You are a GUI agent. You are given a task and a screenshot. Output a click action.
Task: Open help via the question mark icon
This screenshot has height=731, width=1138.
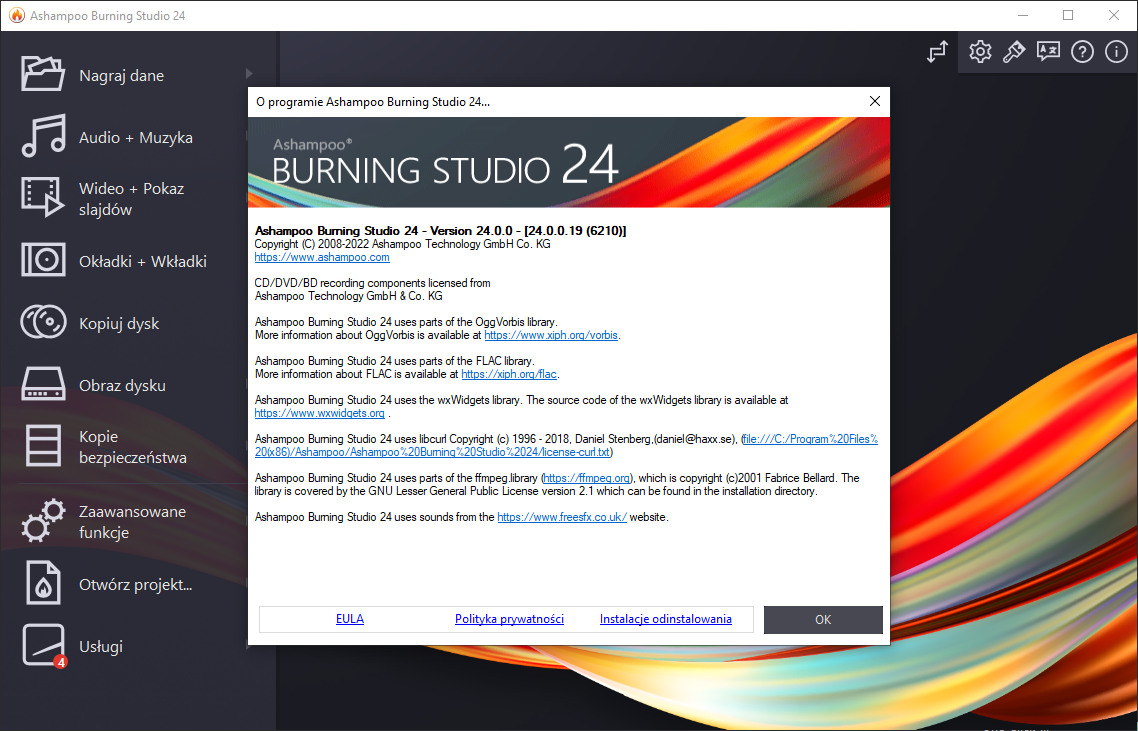pos(1082,52)
